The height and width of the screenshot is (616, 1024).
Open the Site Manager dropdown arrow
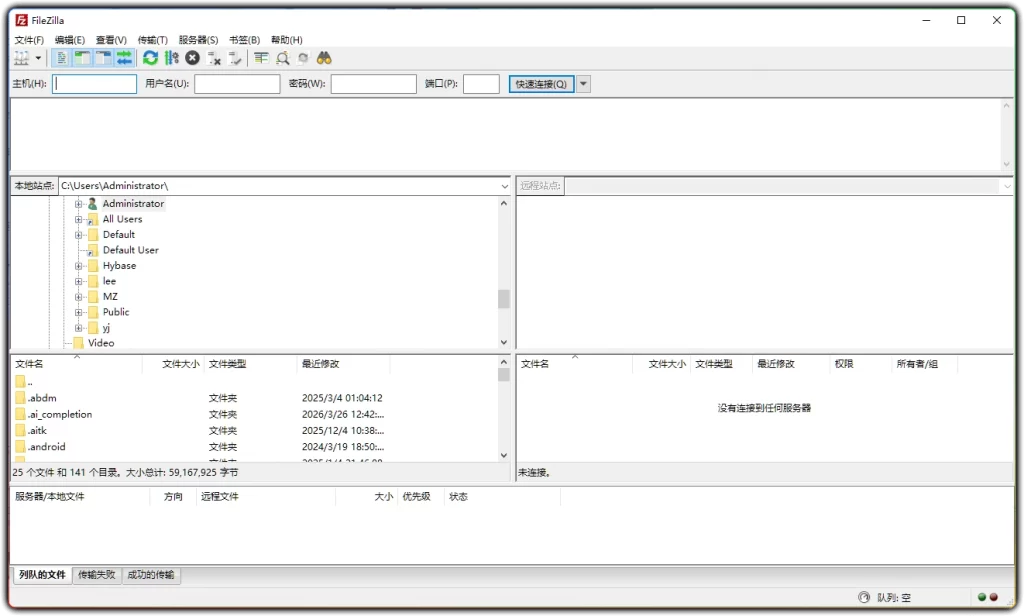36,57
